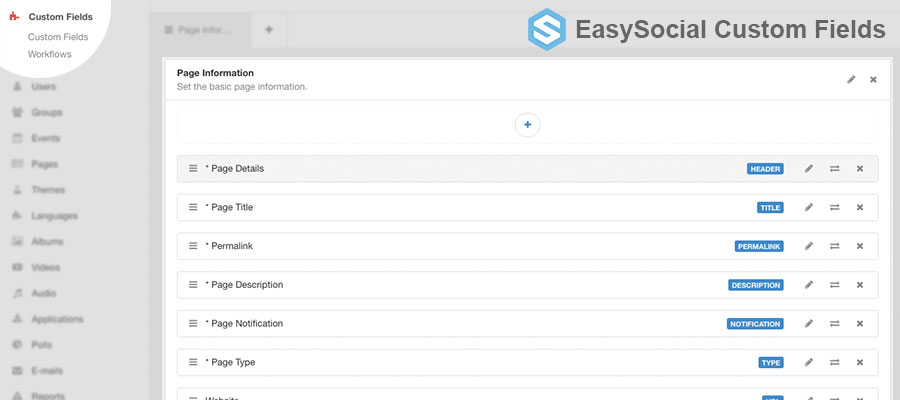Open the Albums sidebar menu
The image size is (900, 400).
point(47,242)
